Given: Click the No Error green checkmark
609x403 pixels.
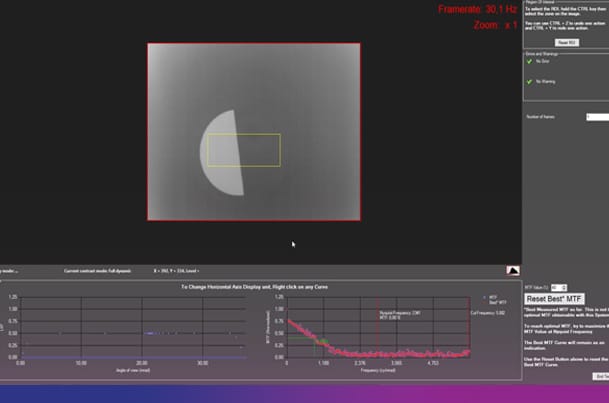Looking at the screenshot, I should click(x=530, y=61).
